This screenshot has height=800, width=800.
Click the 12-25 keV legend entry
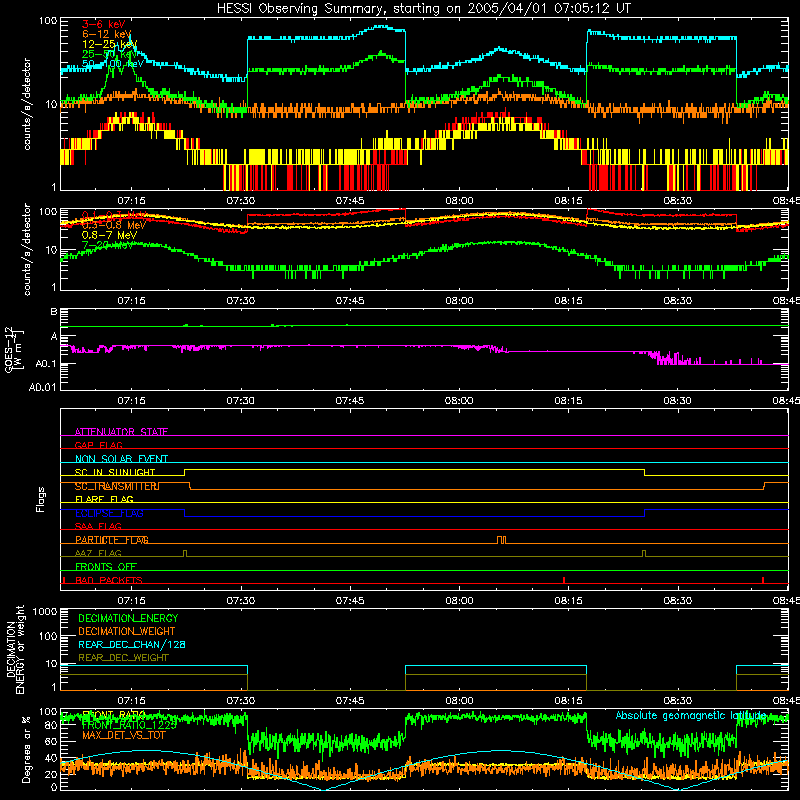click(109, 44)
